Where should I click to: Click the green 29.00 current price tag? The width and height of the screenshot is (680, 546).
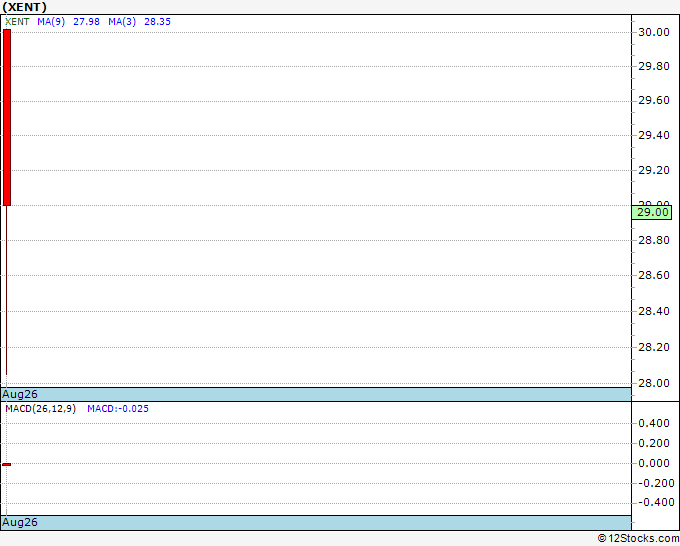(x=652, y=213)
